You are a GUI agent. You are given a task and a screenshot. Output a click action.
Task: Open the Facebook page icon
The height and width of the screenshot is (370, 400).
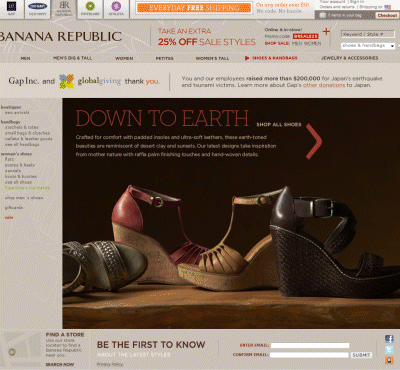tap(389, 339)
